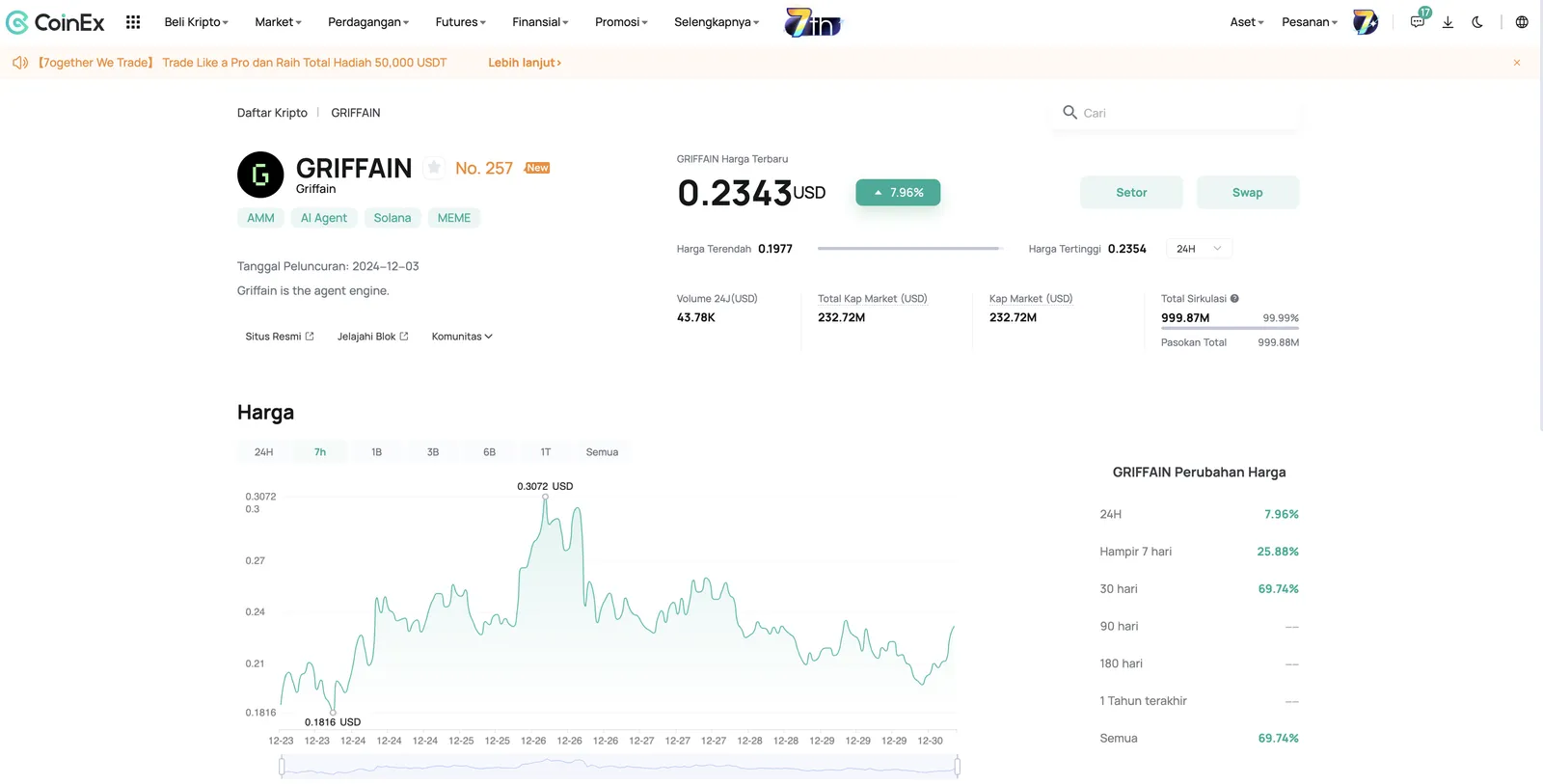Click the 30 hari 69.74% value
Screen dimensions: 1543x784
pyautogui.click(x=1279, y=589)
